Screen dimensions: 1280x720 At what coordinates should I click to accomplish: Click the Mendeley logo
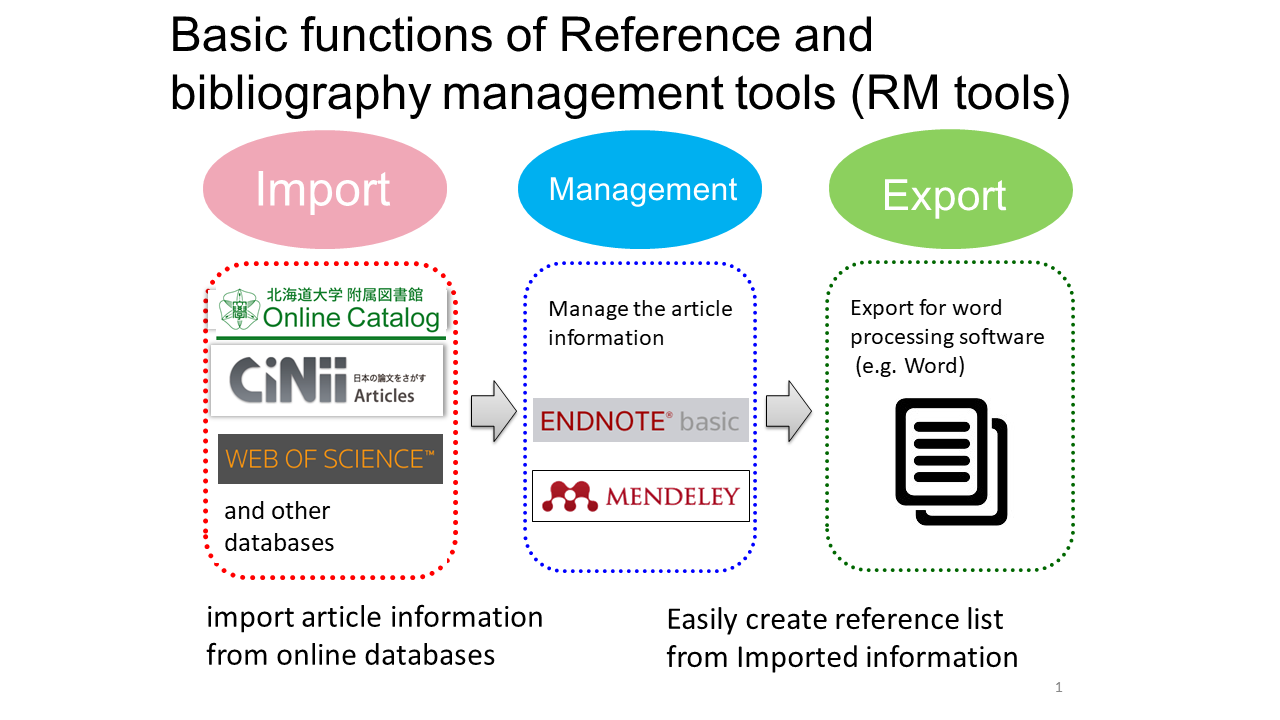[x=640, y=496]
